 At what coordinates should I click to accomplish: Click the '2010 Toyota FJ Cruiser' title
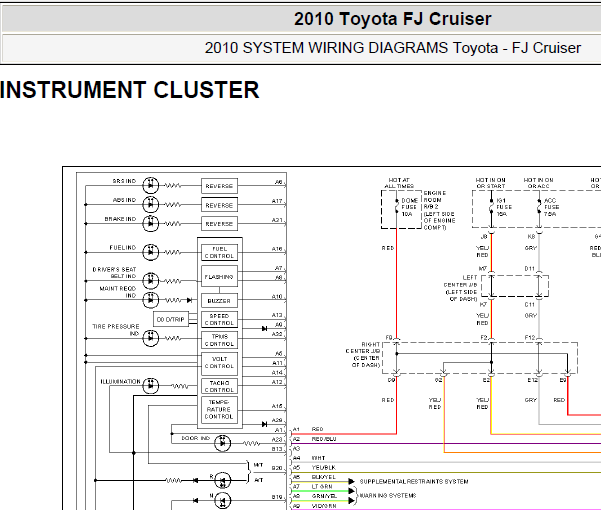[392, 19]
